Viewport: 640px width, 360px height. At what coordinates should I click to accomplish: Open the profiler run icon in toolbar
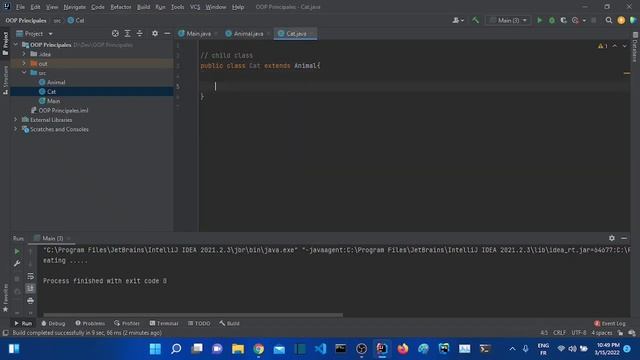[575, 20]
